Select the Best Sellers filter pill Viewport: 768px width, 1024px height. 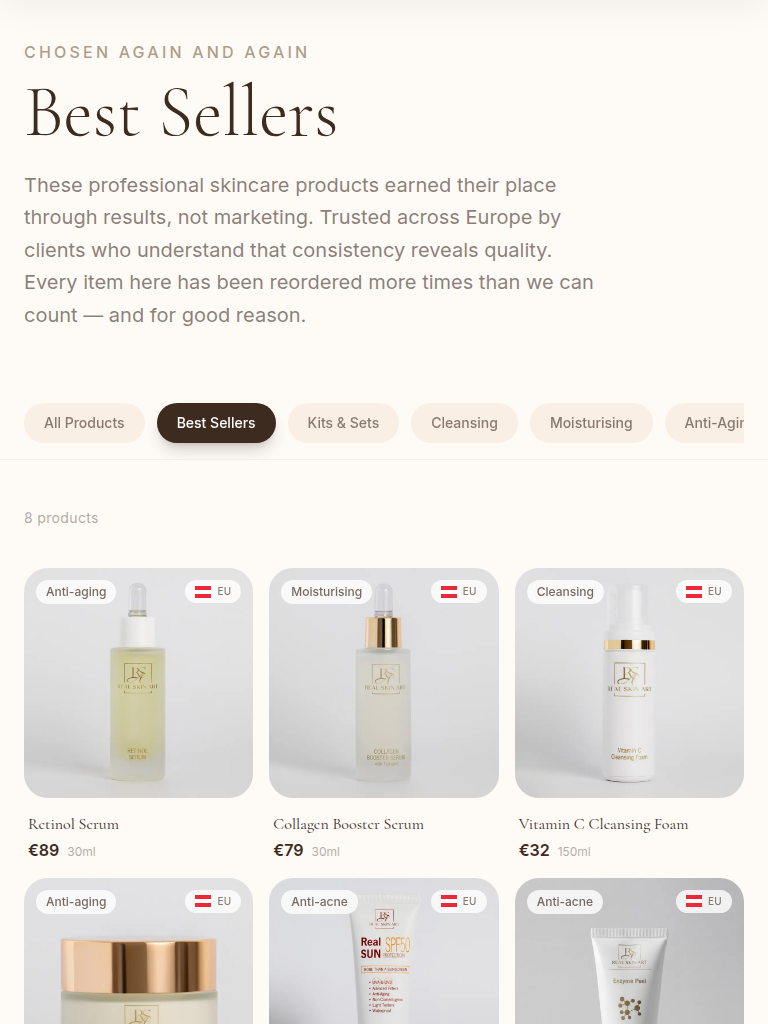(216, 423)
